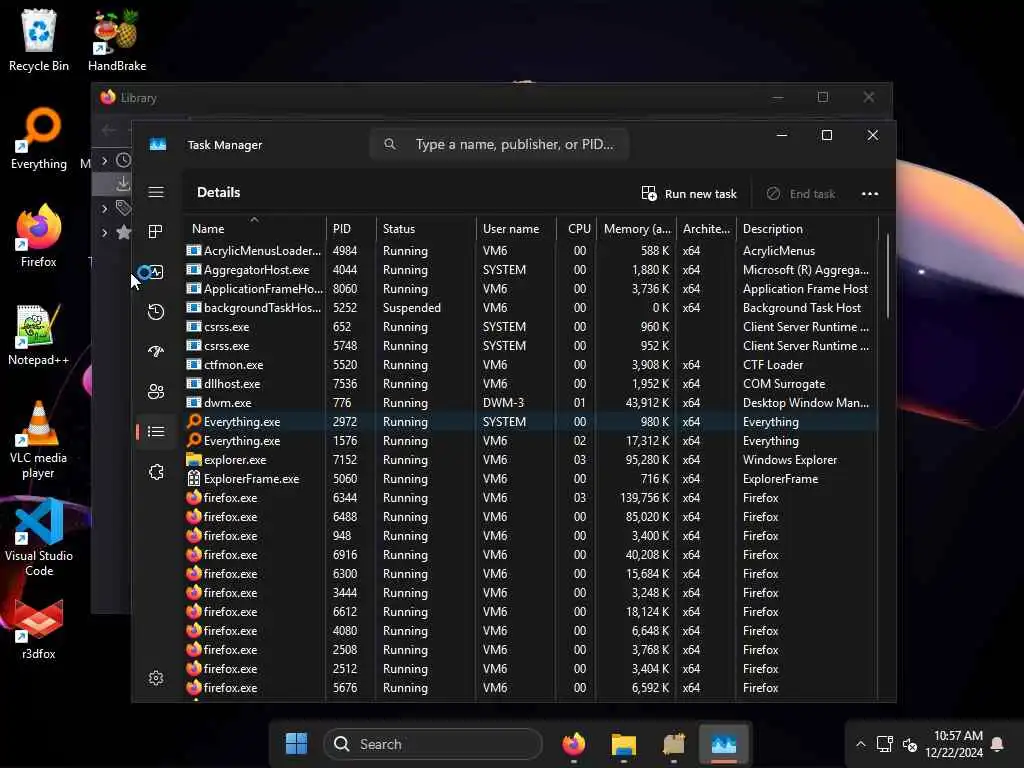Image resolution: width=1024 pixels, height=768 pixels.
Task: Show hidden system tray icons chevron
Action: click(x=861, y=744)
